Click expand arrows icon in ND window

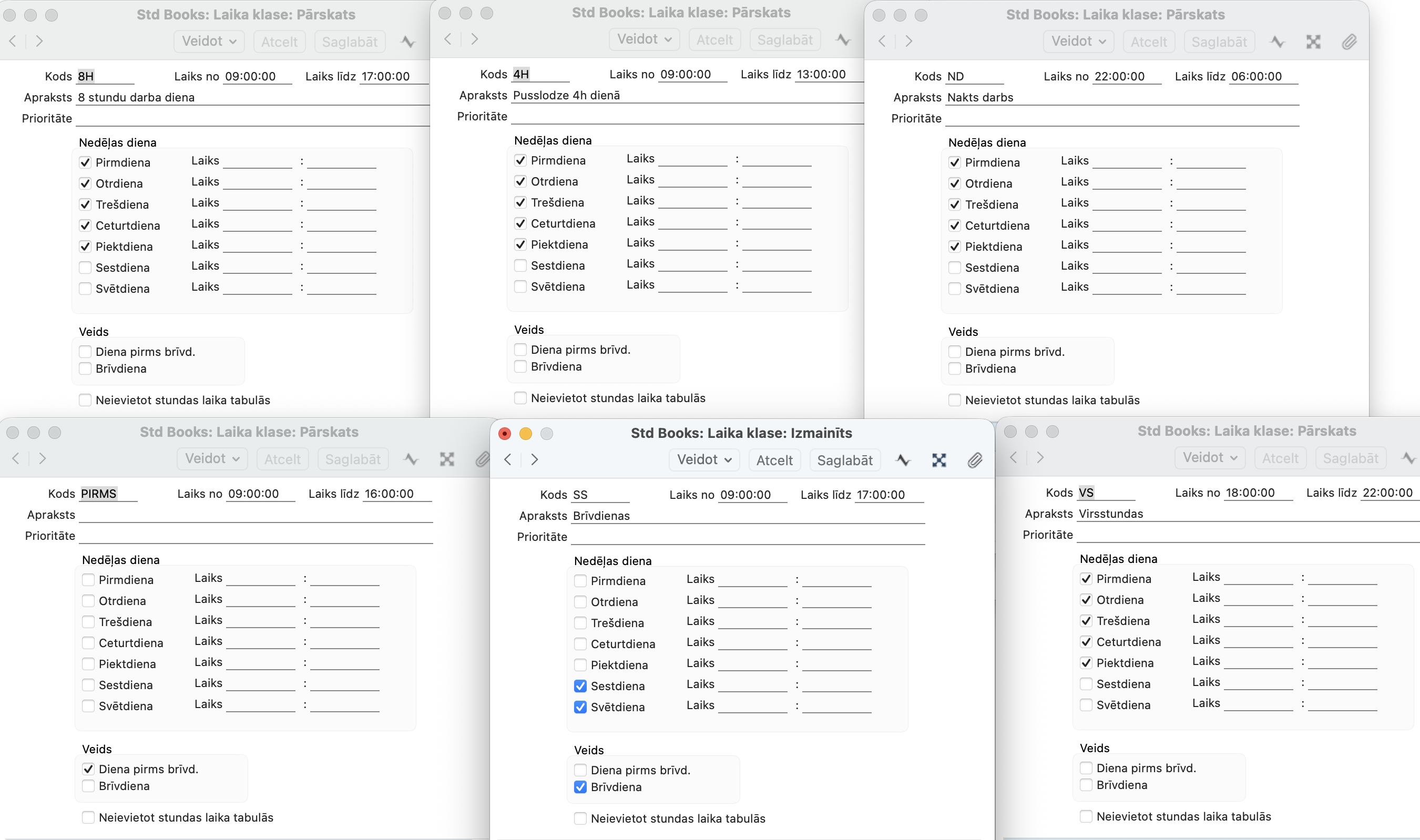[x=1314, y=42]
